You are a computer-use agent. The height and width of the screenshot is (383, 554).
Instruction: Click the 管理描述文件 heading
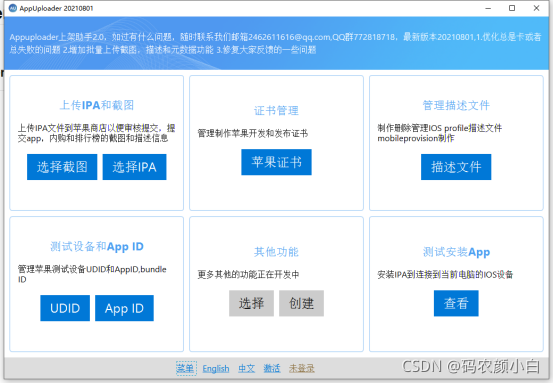(x=456, y=105)
